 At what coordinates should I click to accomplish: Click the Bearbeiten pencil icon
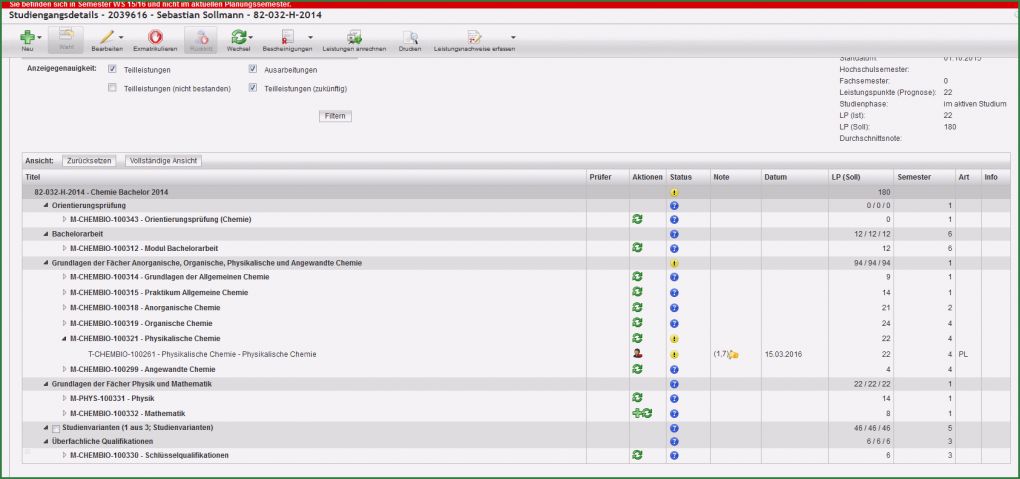(105, 37)
